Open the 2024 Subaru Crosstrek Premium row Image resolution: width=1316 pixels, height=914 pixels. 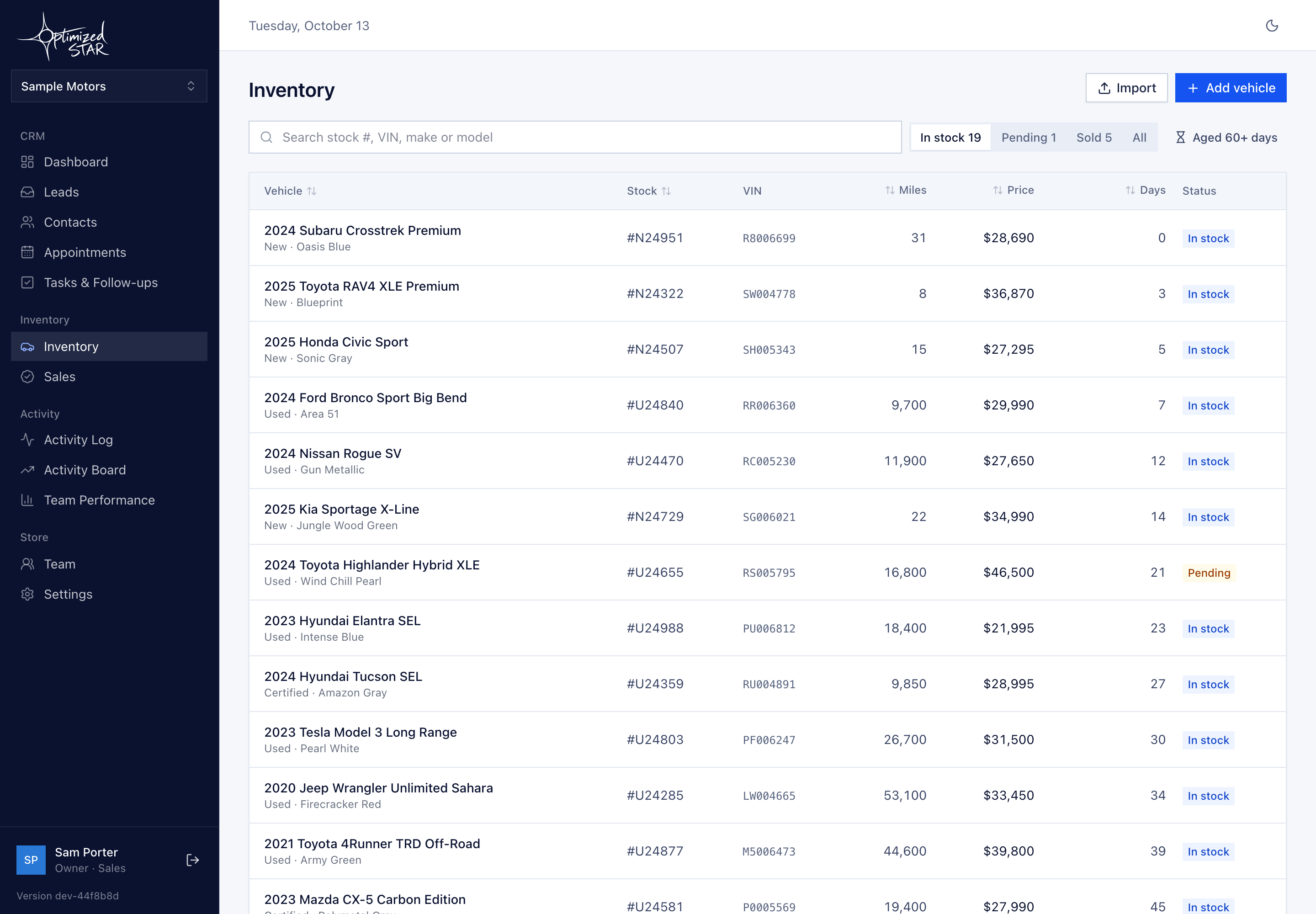767,238
